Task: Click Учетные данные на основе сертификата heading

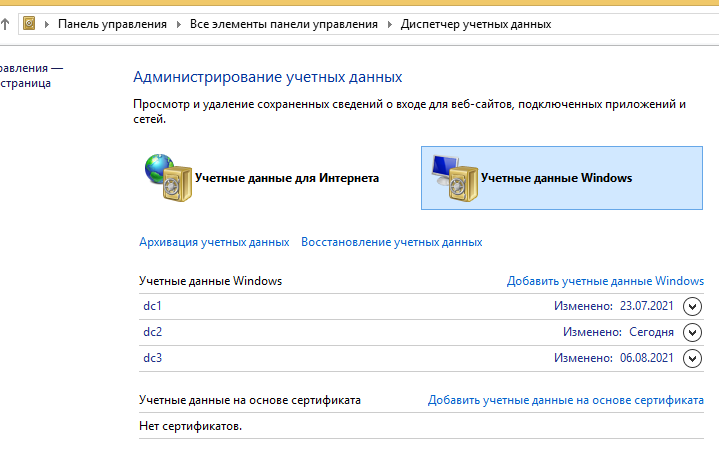Action: 250,400
